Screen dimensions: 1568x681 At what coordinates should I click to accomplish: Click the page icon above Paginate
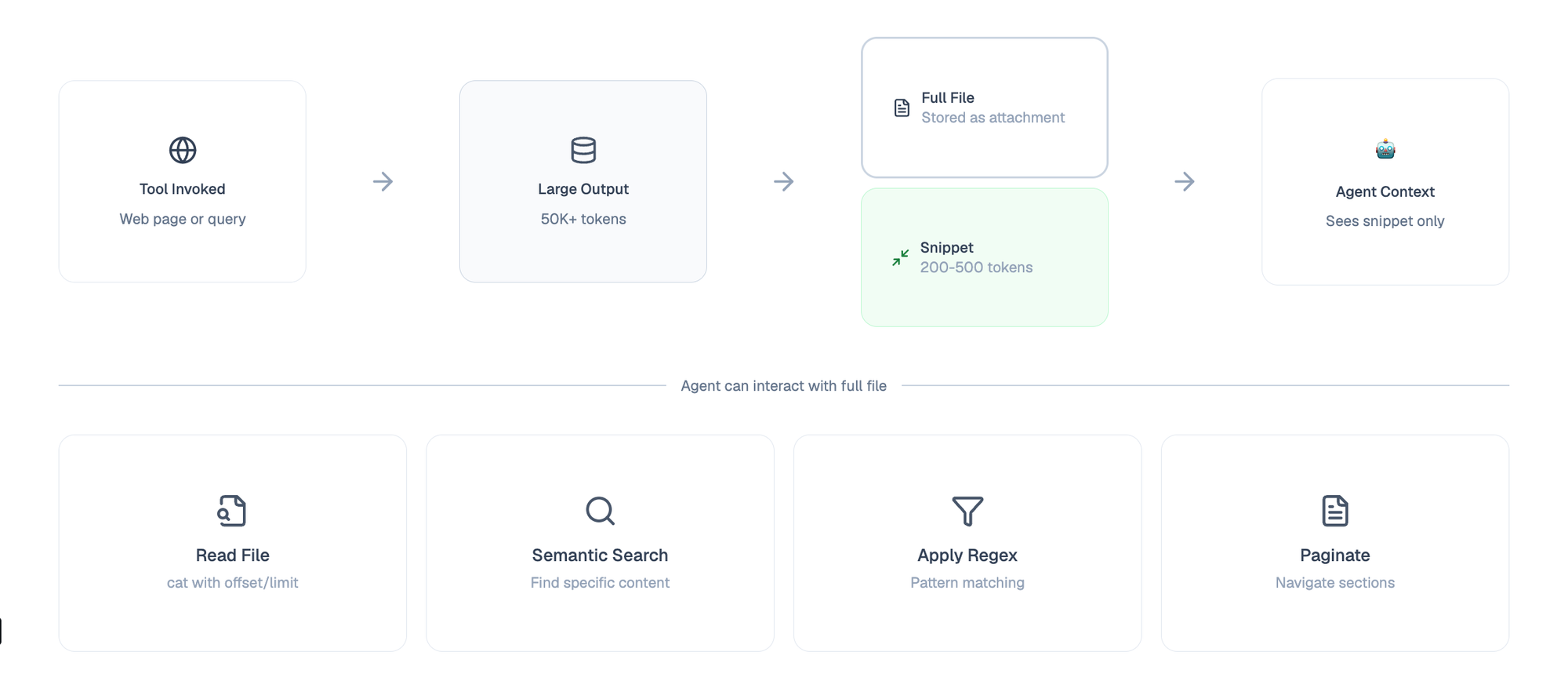coord(1335,511)
